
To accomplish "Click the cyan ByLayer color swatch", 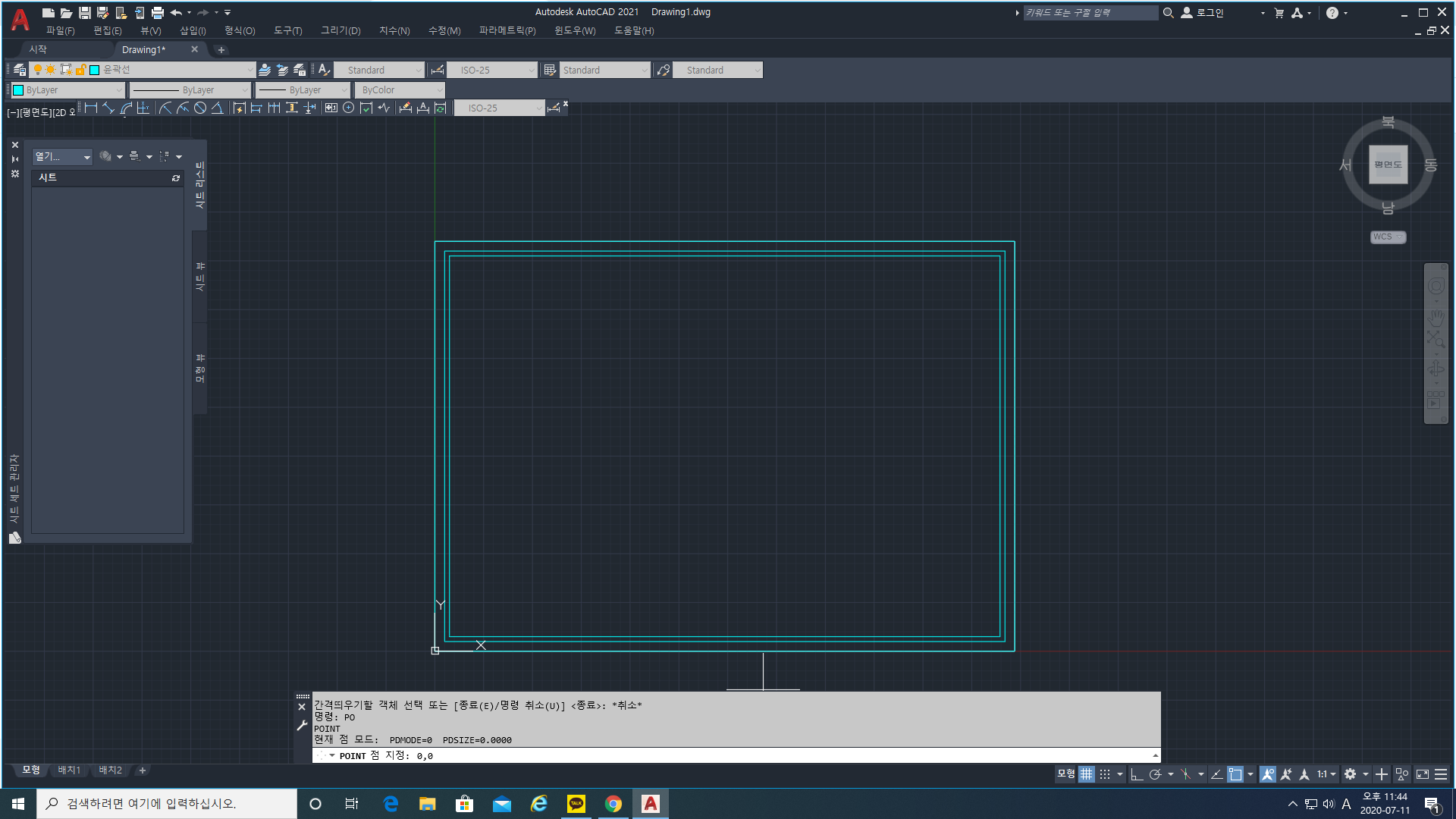I will [18, 90].
